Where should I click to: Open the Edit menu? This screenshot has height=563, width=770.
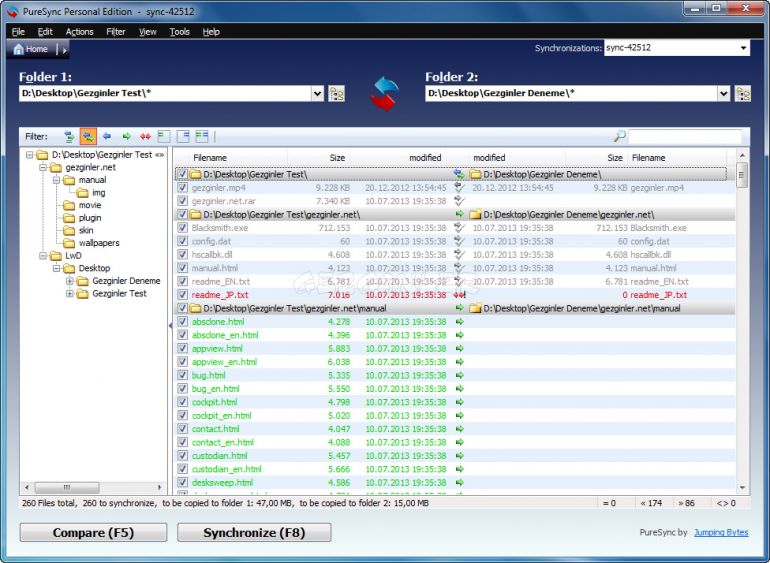click(x=45, y=32)
